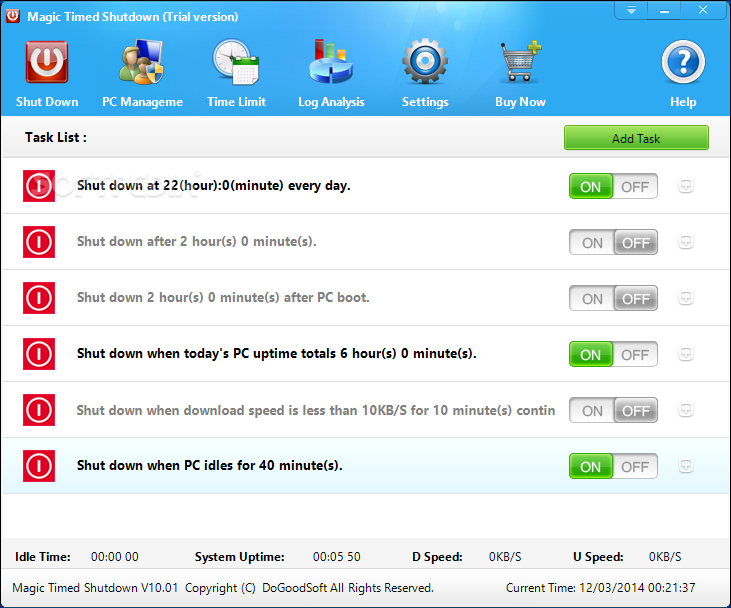Viewport: 731px width, 608px height.
Task: Select the PC Manageme tab label
Action: pyautogui.click(x=142, y=102)
